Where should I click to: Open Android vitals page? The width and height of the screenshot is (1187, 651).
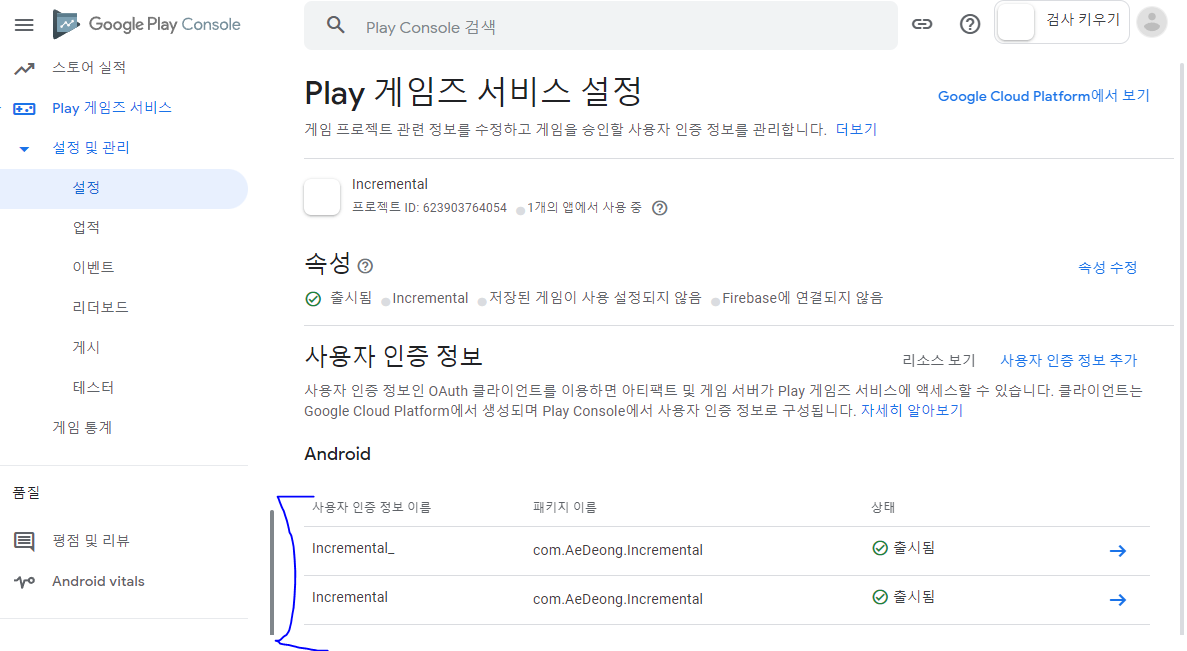pos(98,581)
